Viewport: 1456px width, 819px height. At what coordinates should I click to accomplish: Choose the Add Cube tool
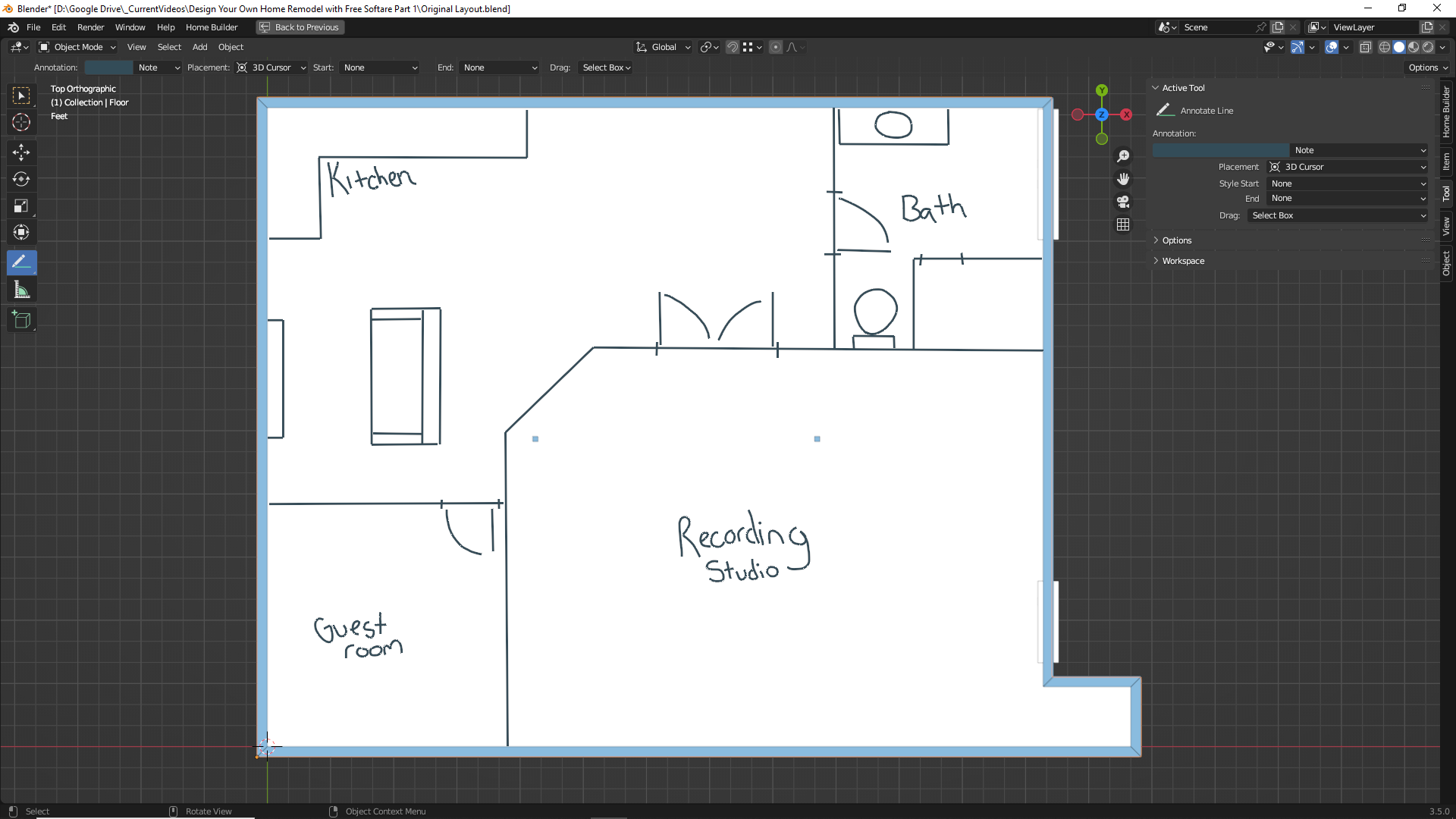pyautogui.click(x=21, y=319)
